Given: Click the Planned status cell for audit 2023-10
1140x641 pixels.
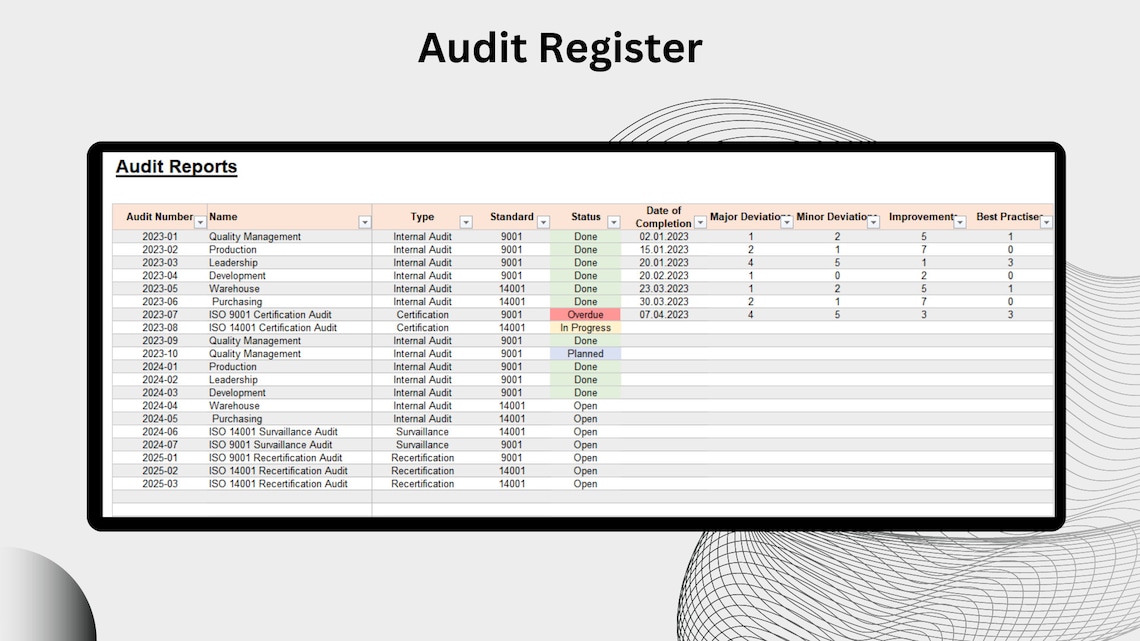Looking at the screenshot, I should (586, 353).
